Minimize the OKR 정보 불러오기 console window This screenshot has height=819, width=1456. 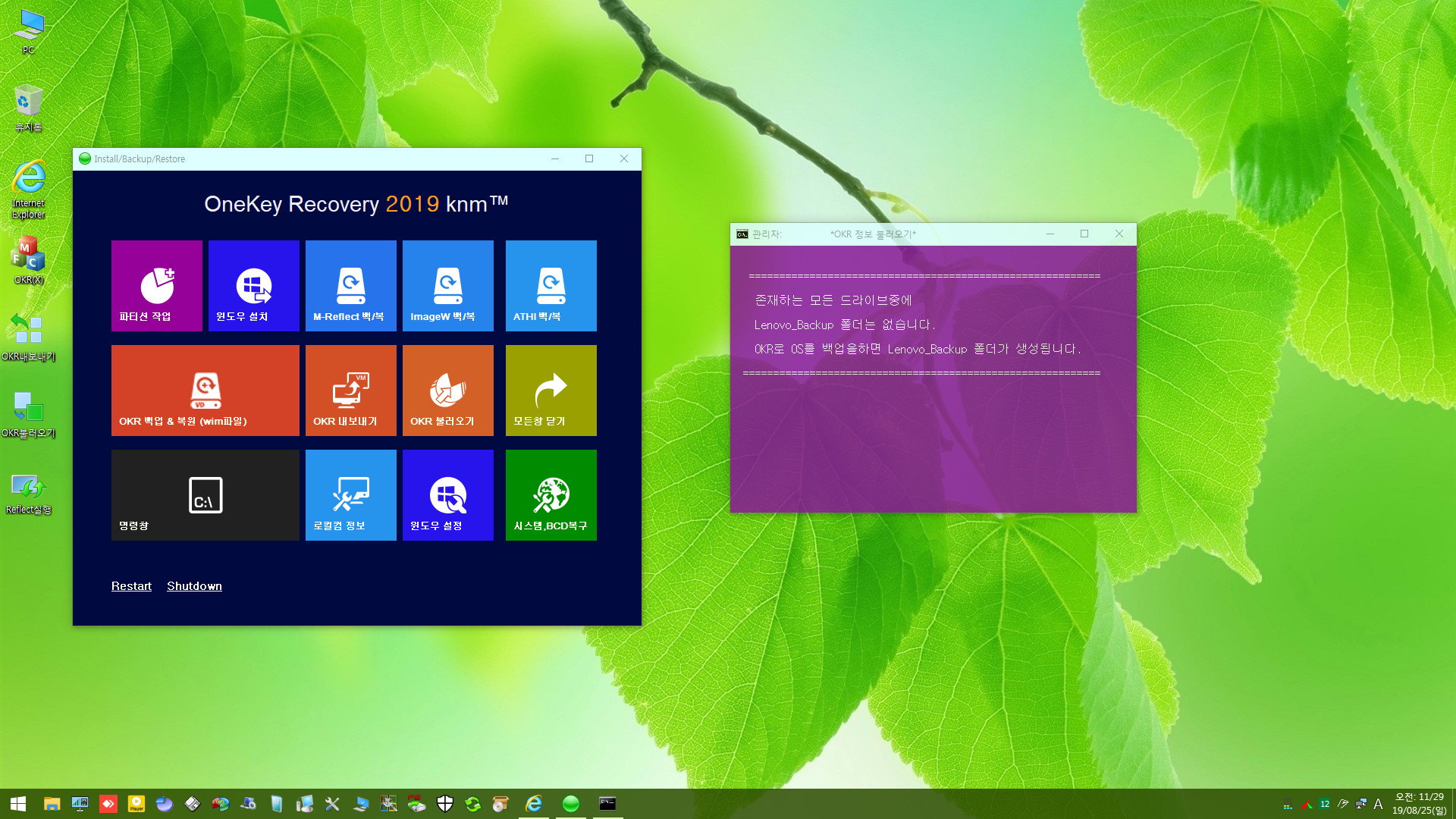(x=1050, y=234)
